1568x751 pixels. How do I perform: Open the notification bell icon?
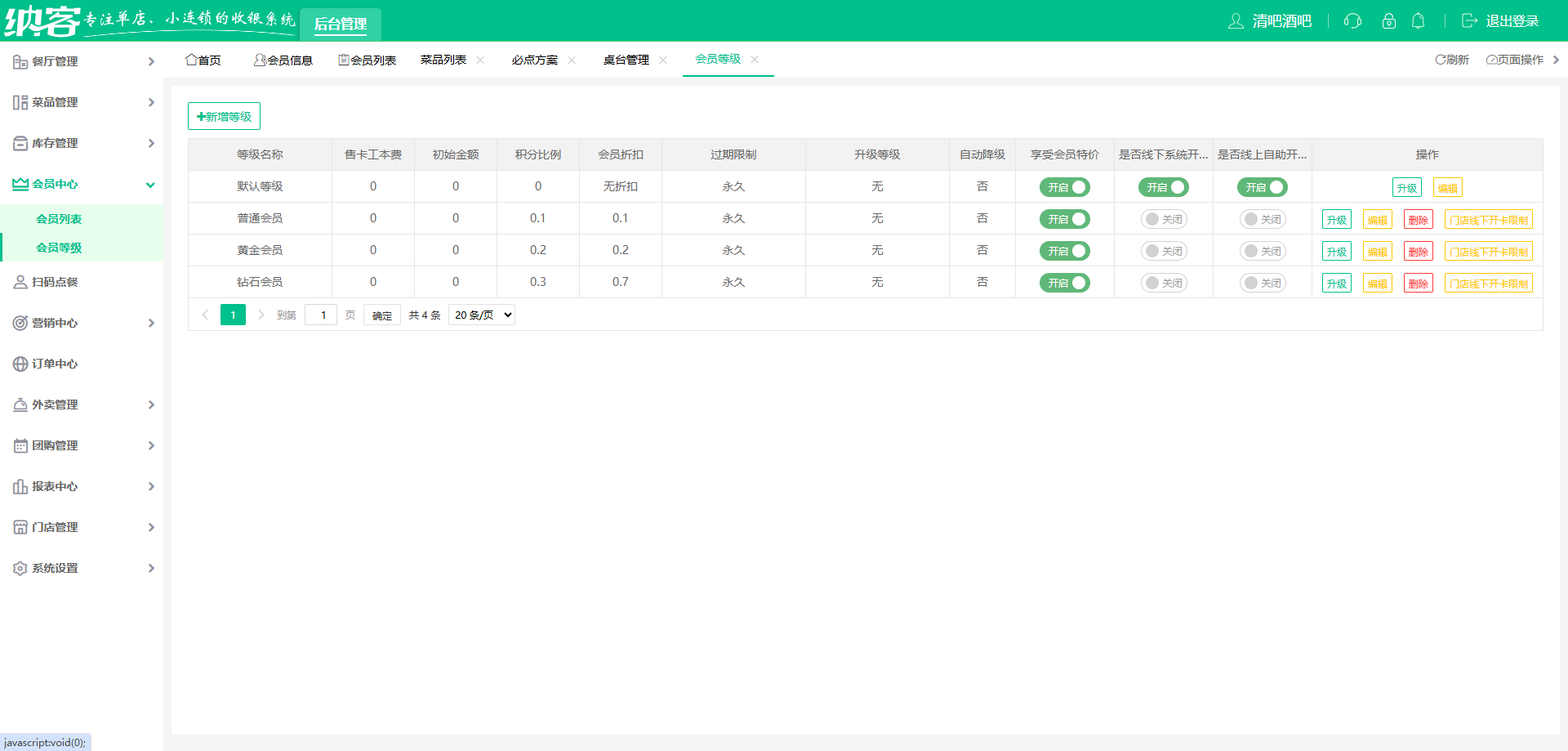(1419, 21)
